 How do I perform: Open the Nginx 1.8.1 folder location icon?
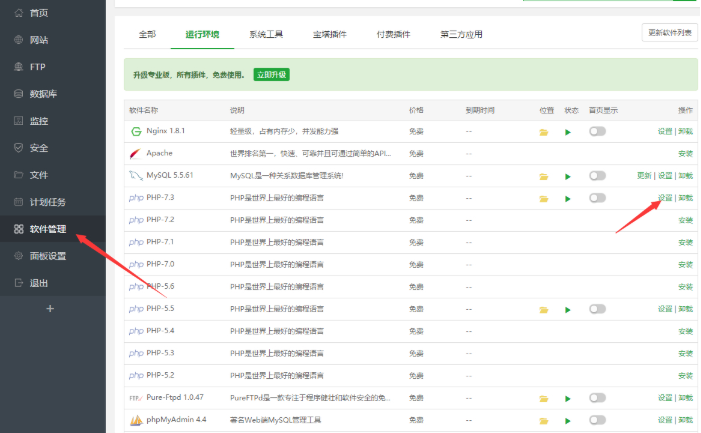[x=544, y=132]
